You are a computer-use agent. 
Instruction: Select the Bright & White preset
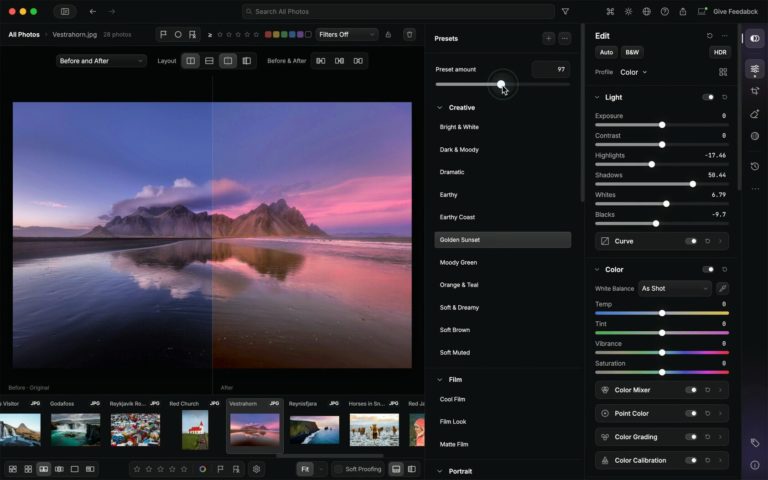pos(459,127)
